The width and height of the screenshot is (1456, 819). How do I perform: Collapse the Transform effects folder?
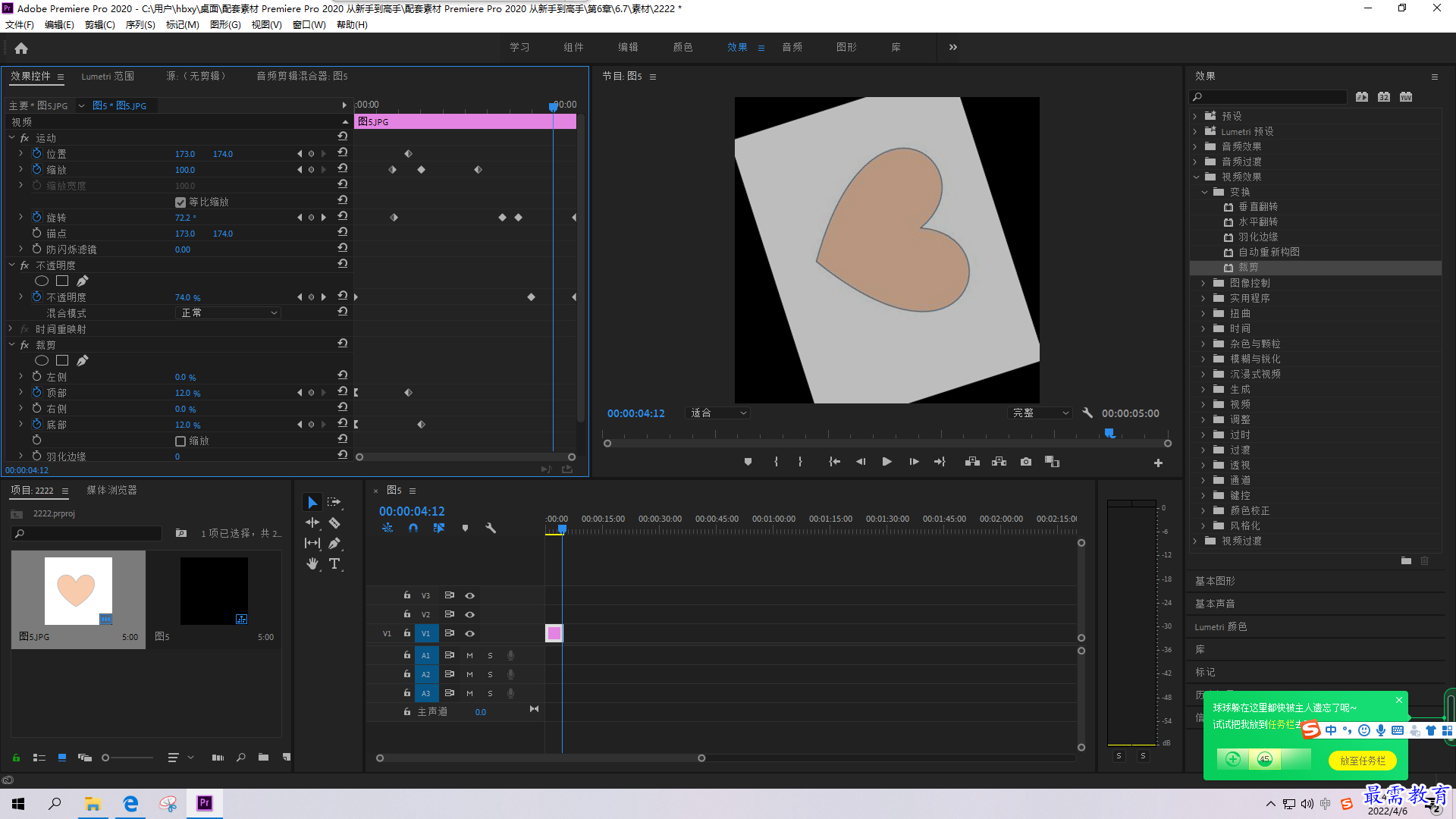[x=1203, y=192]
